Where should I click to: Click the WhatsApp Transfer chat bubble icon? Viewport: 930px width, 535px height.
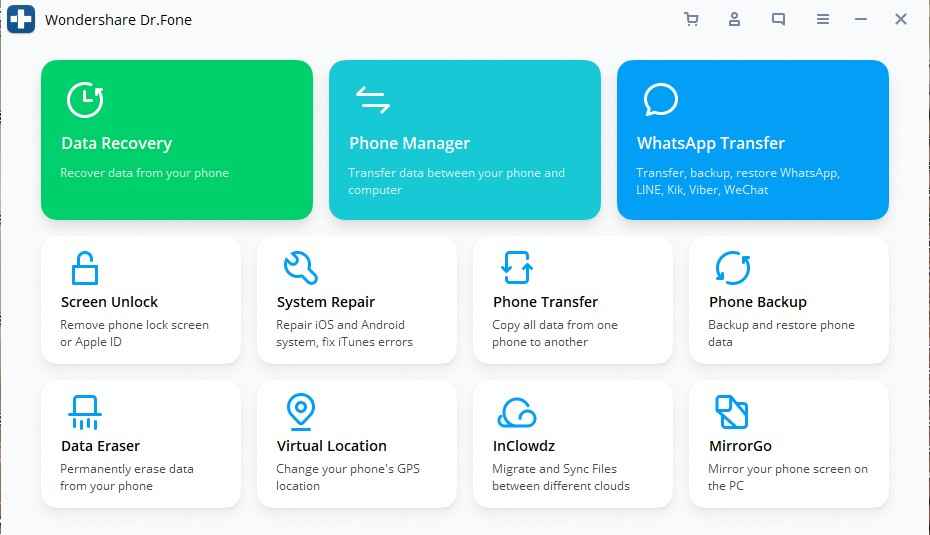(x=660, y=100)
